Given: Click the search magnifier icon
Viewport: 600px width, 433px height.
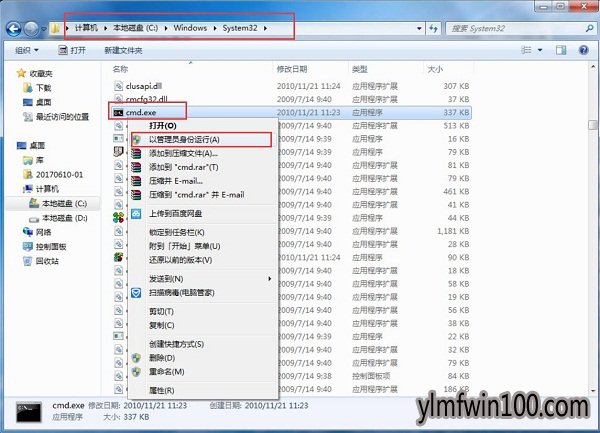Looking at the screenshot, I should pos(589,28).
